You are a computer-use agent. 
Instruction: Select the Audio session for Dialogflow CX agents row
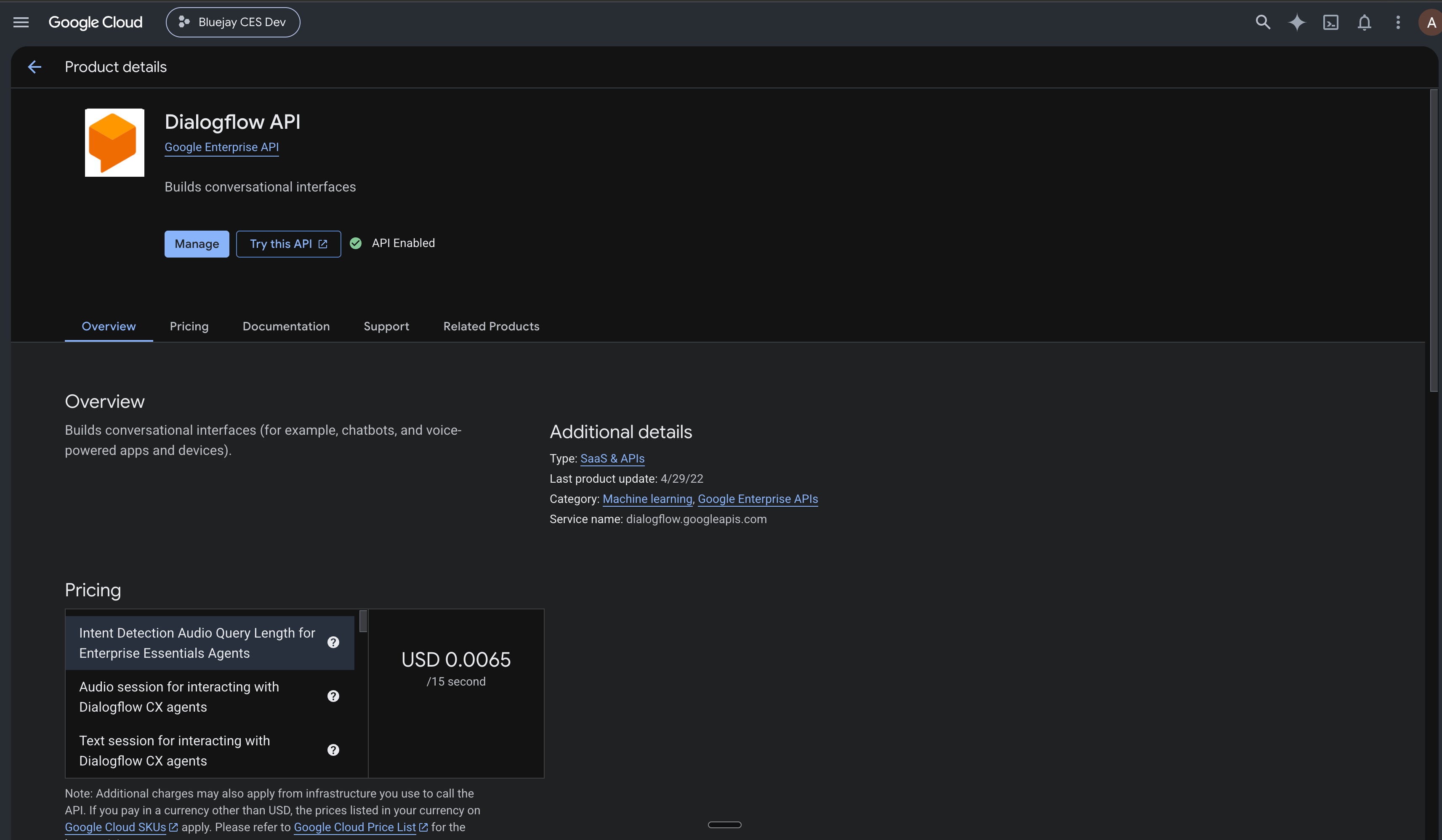210,696
